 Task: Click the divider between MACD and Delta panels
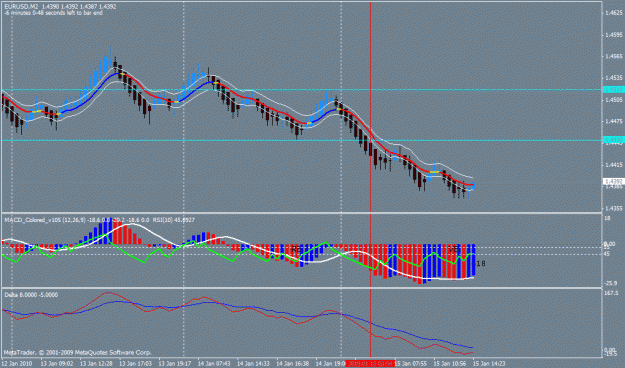(x=301, y=288)
